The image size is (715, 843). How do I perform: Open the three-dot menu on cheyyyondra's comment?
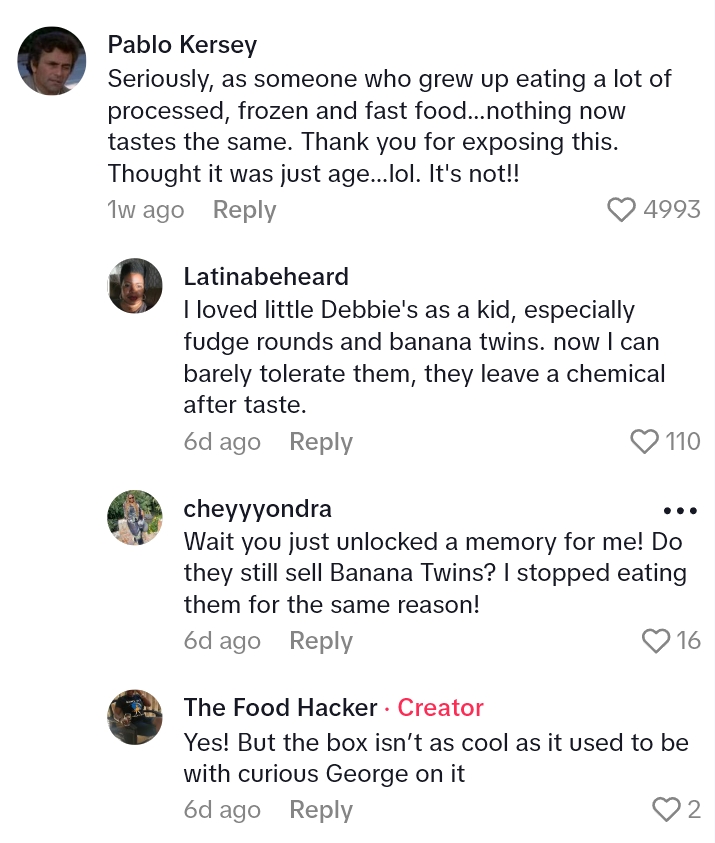click(x=680, y=510)
